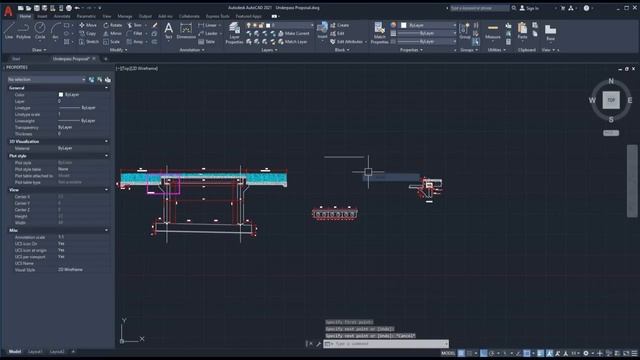Add a new drawing tab with plus
The height and width of the screenshot is (360, 640).
[105, 59]
